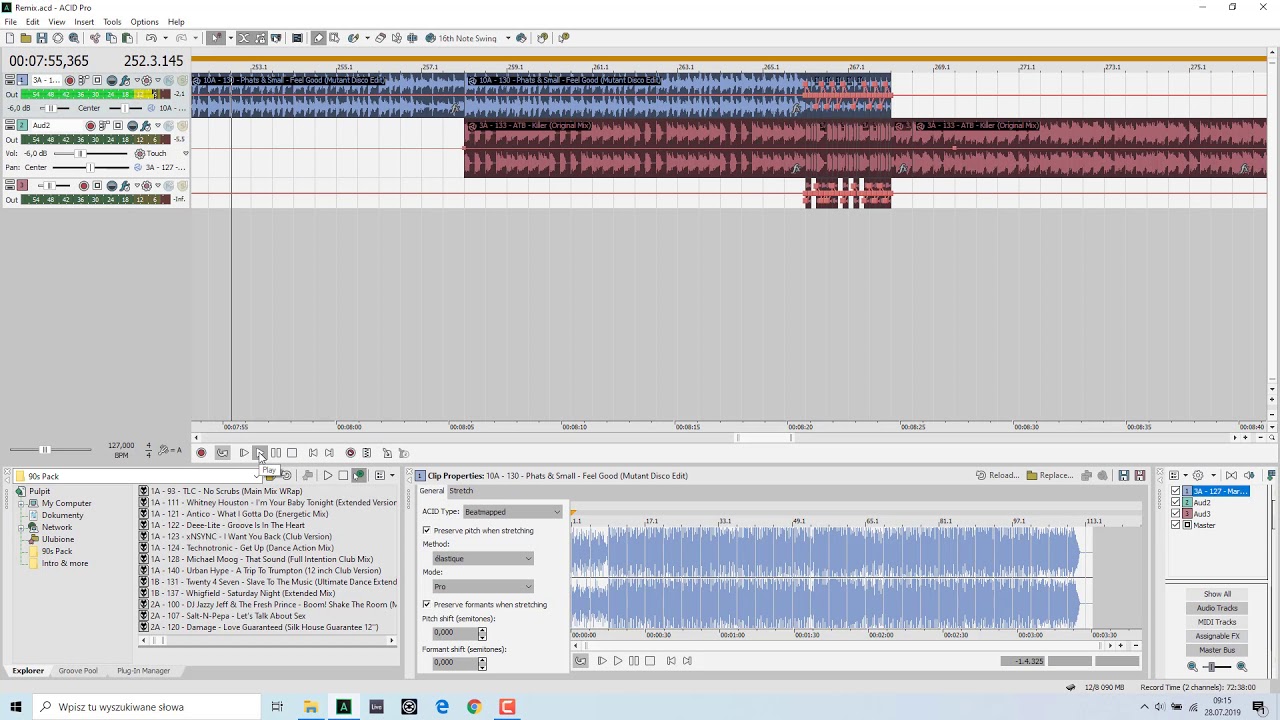Click the Show All button
The width and height of the screenshot is (1280, 720).
[x=1217, y=594]
